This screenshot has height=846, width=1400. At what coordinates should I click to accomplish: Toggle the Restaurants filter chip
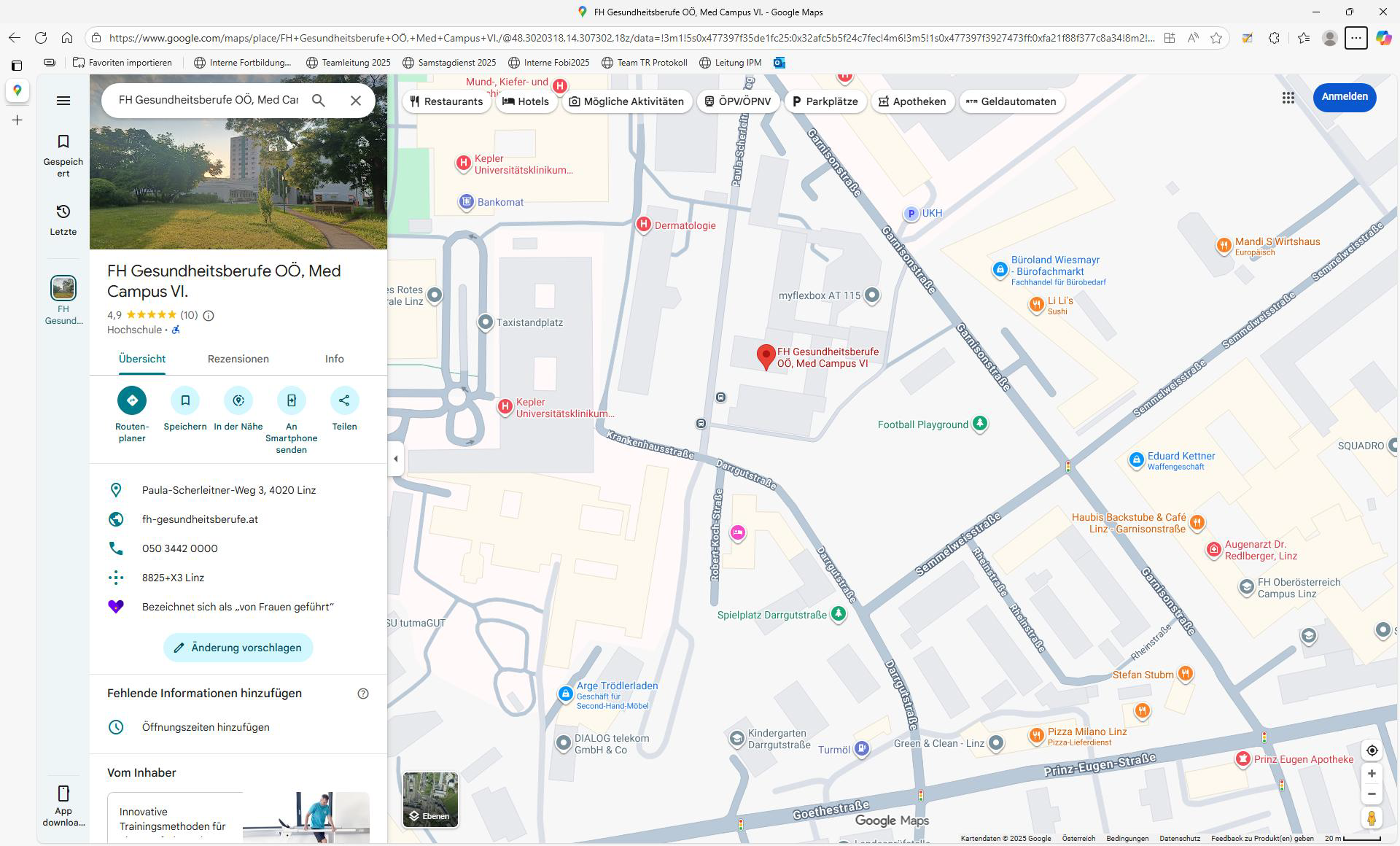(x=446, y=101)
